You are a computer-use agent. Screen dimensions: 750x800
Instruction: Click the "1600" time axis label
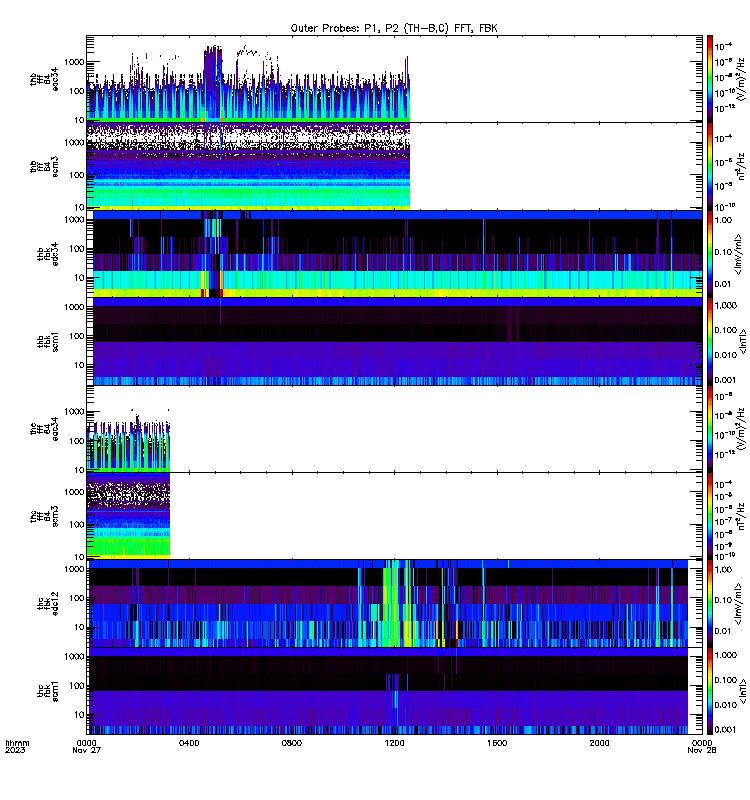click(497, 743)
